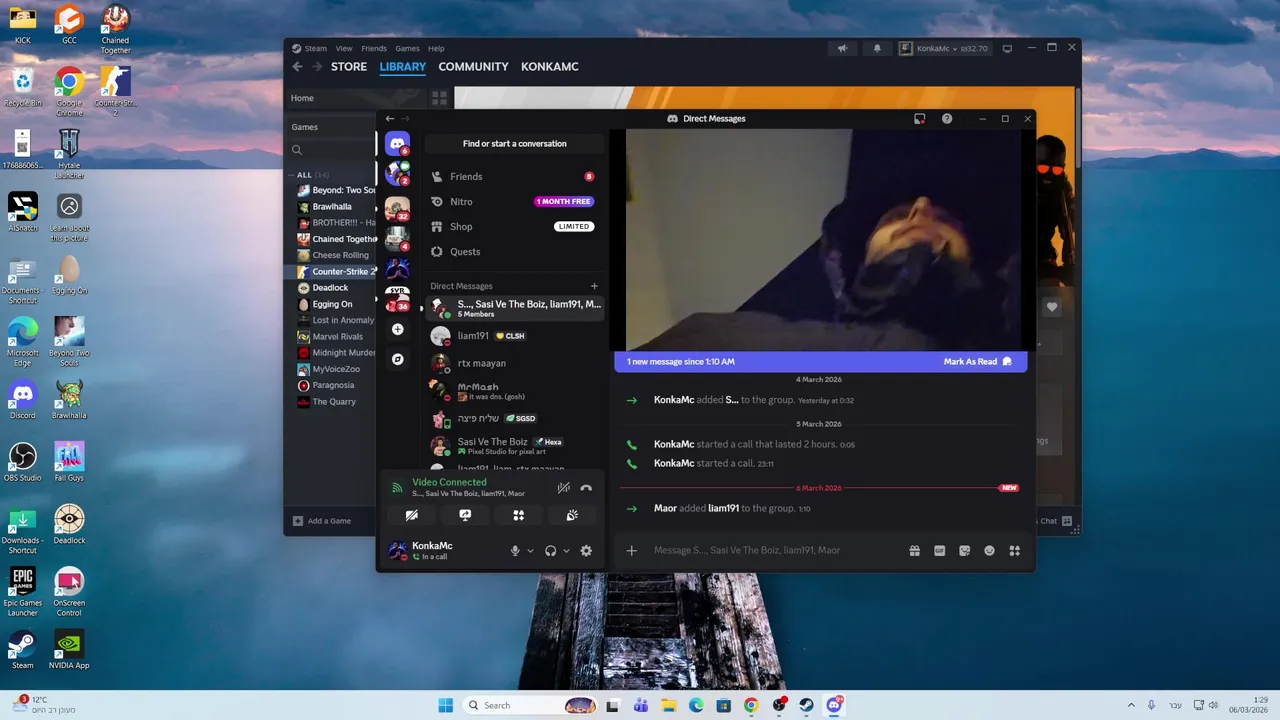Image resolution: width=1280 pixels, height=720 pixels.
Task: Switch to Steam COMMUNITY tab
Action: (473, 67)
